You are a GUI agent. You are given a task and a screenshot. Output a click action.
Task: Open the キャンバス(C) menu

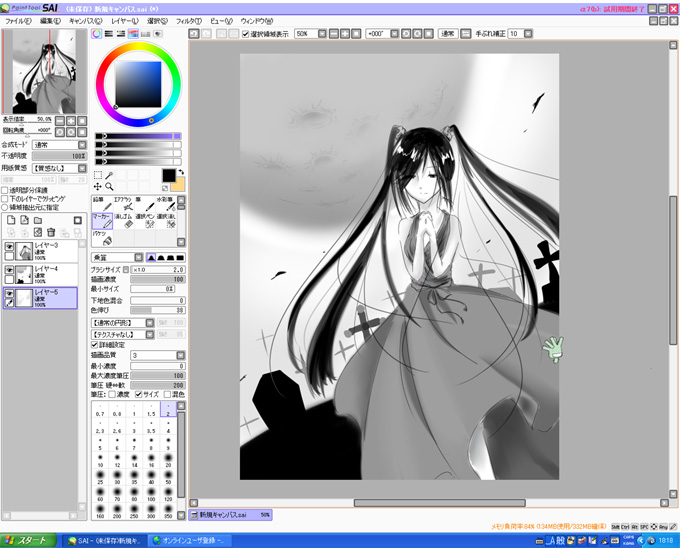[85, 21]
